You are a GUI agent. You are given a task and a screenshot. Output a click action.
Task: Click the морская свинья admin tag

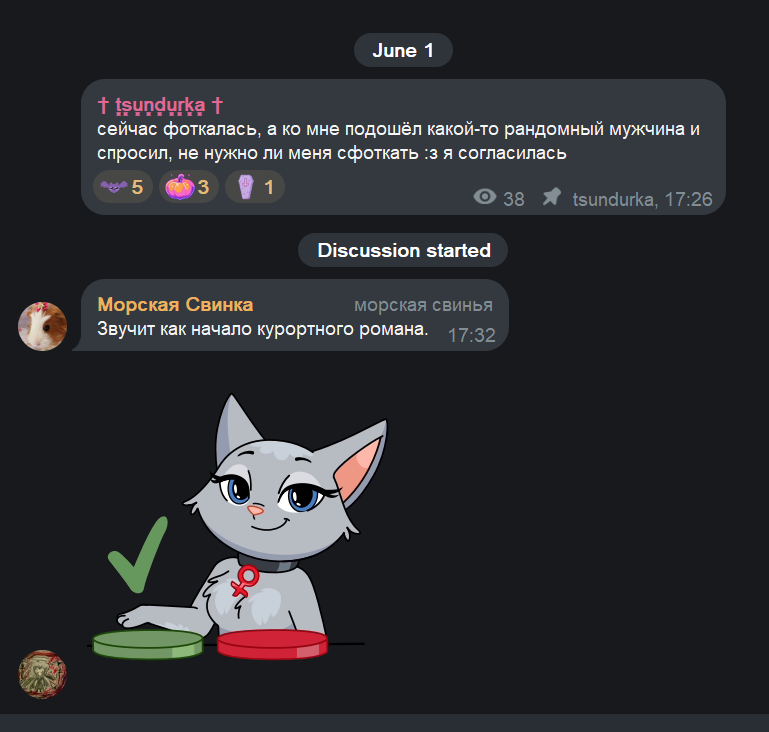(423, 305)
